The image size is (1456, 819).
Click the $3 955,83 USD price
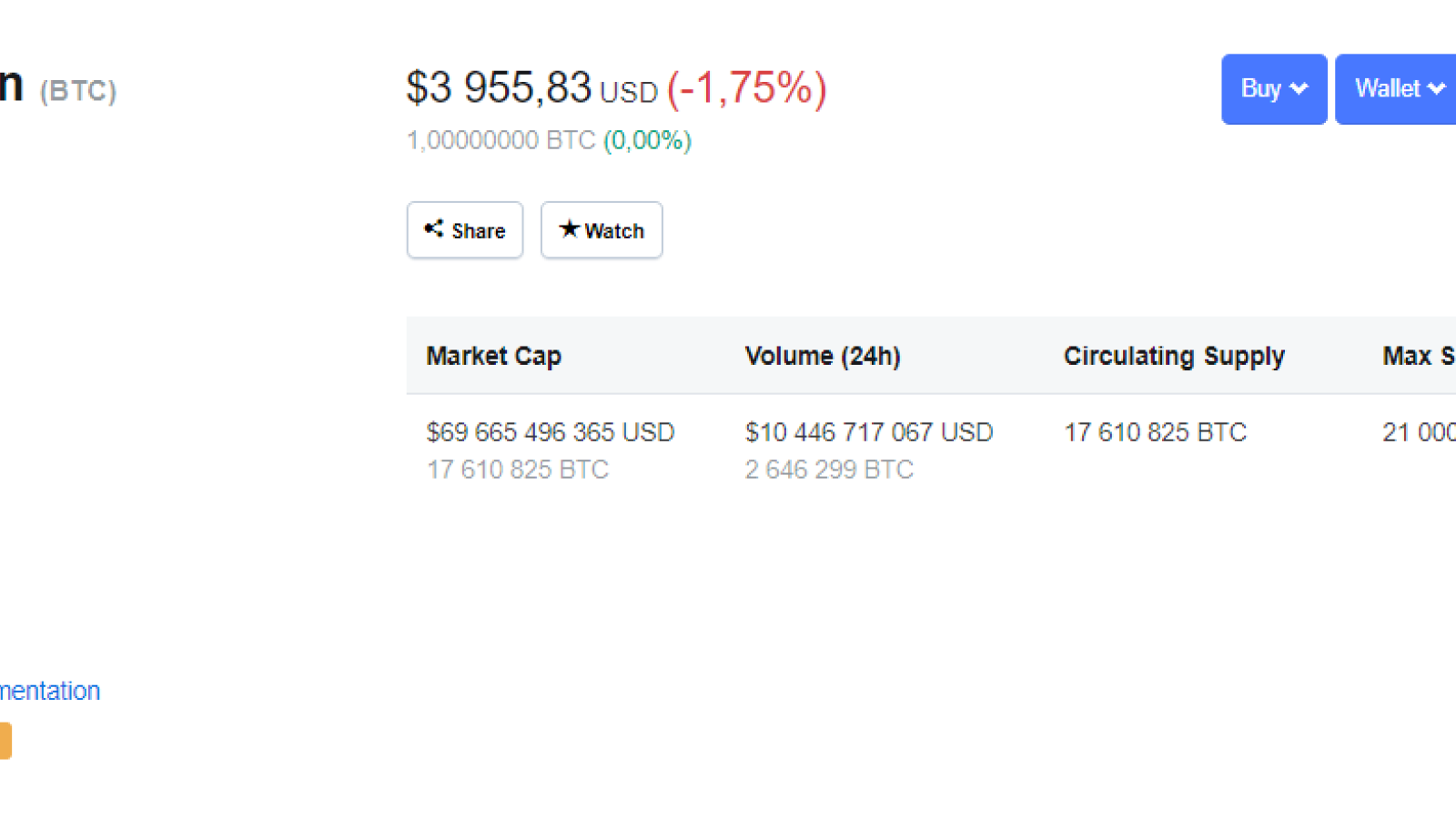tap(531, 88)
